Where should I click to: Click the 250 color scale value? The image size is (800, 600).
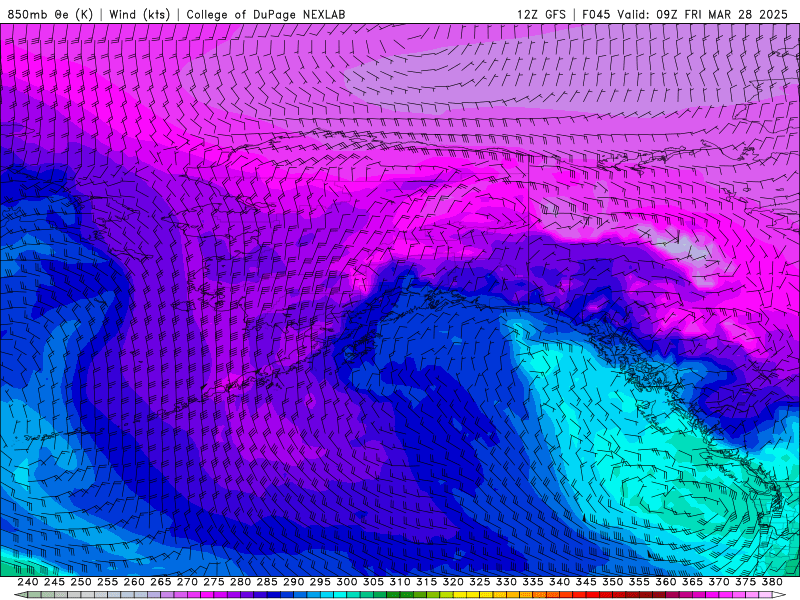[x=81, y=582]
